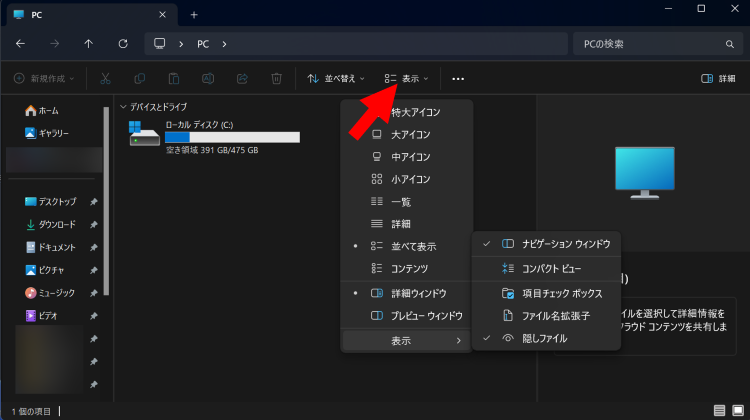This screenshot has width=750, height=420.
Task: Click pin icon beside ピクチャ
Action: click(x=94, y=270)
